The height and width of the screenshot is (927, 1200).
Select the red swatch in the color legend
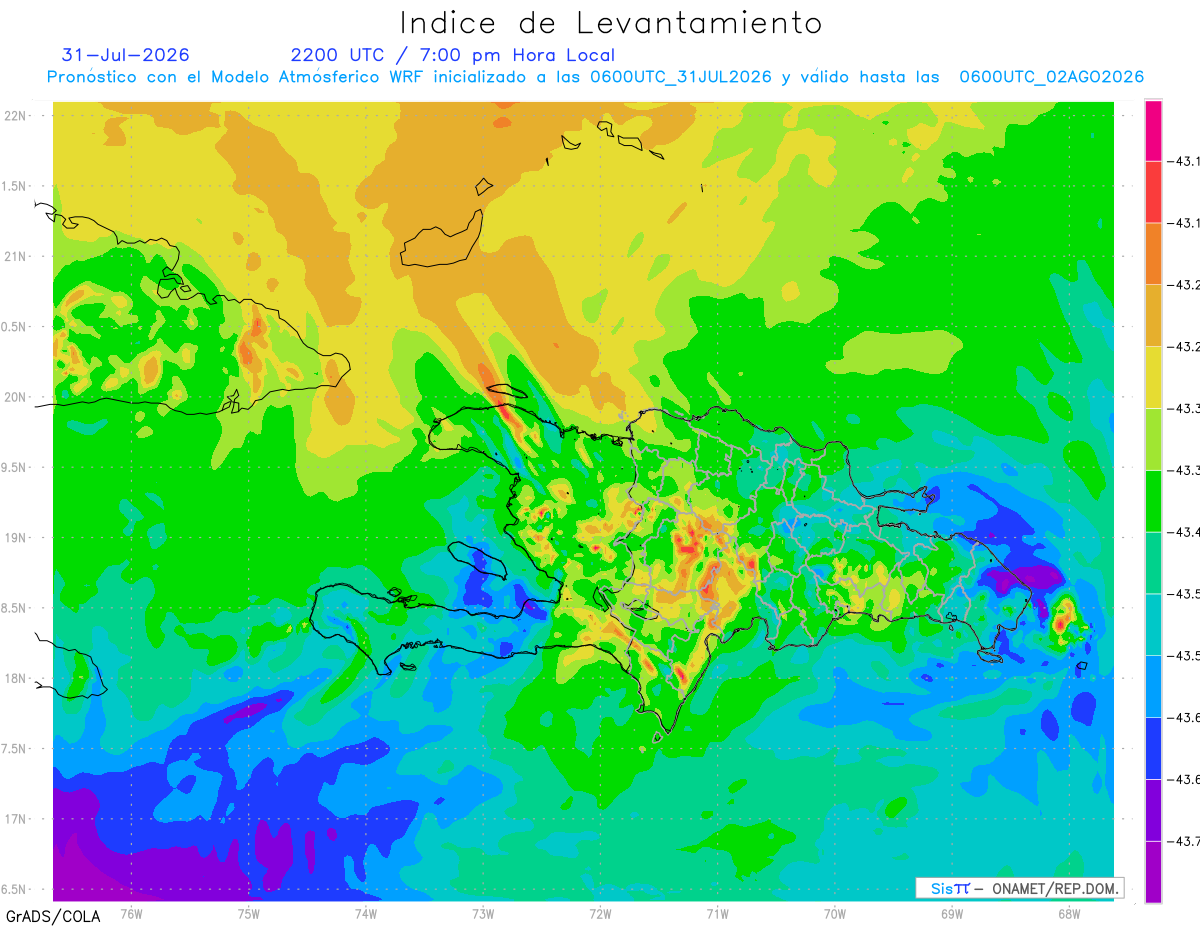pyautogui.click(x=1153, y=192)
